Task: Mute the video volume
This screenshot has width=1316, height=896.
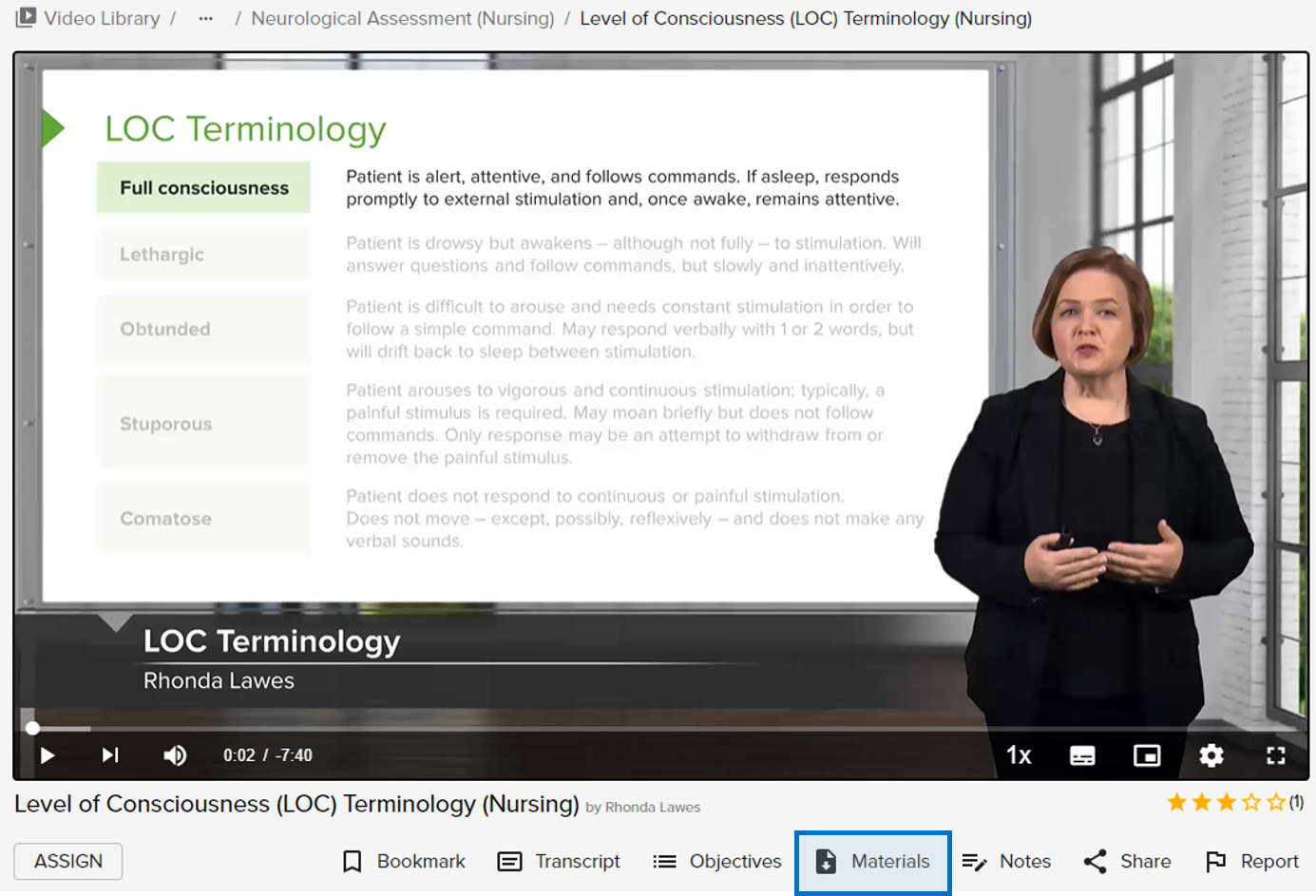Action: pos(175,755)
